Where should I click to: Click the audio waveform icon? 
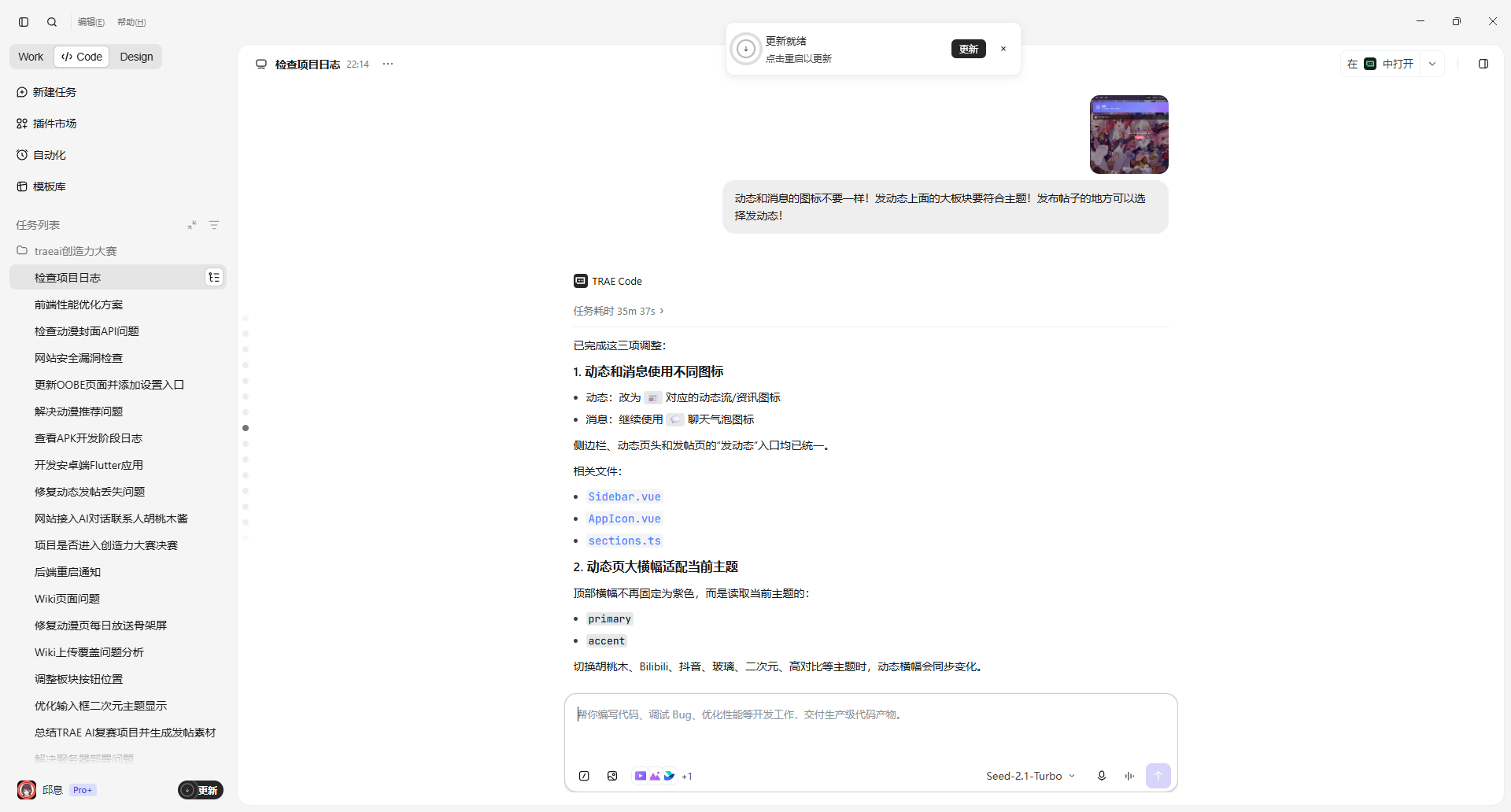click(1129, 776)
